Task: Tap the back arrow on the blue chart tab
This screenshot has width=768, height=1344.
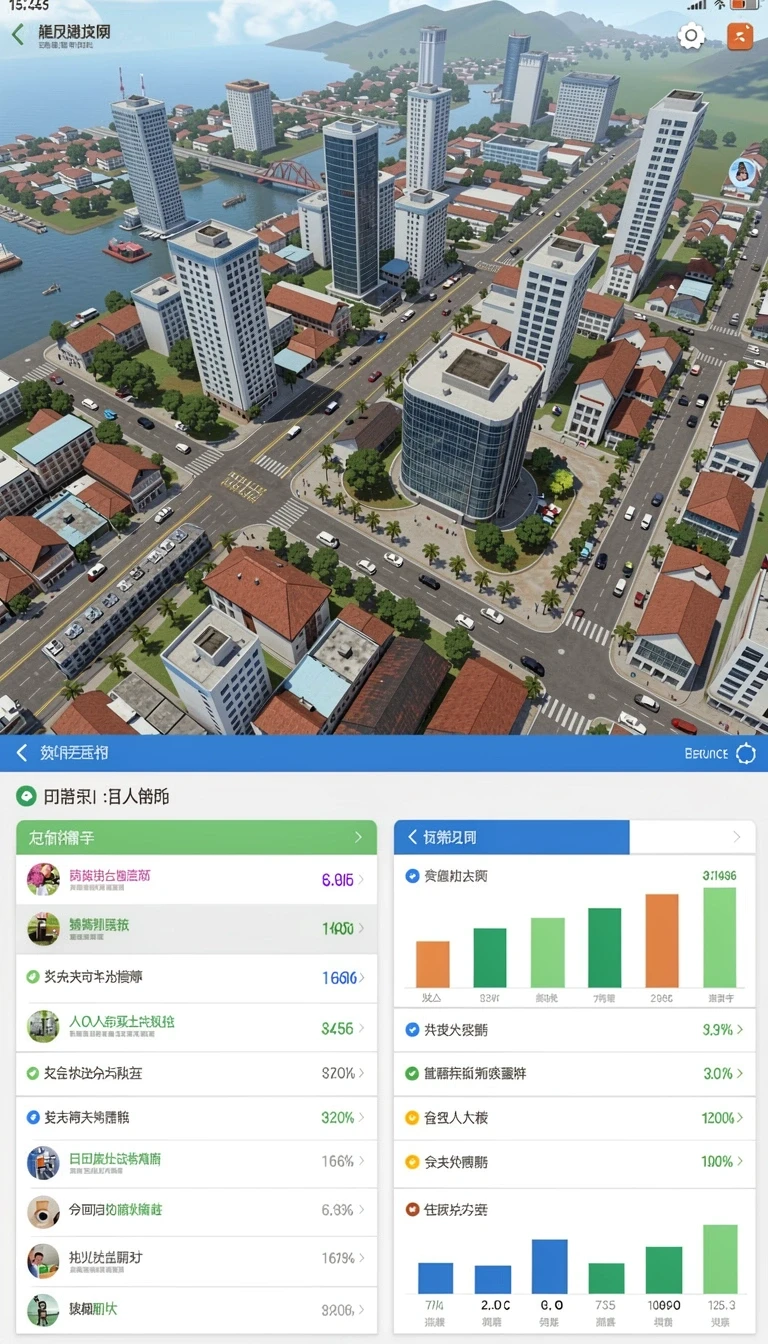Action: (x=411, y=837)
